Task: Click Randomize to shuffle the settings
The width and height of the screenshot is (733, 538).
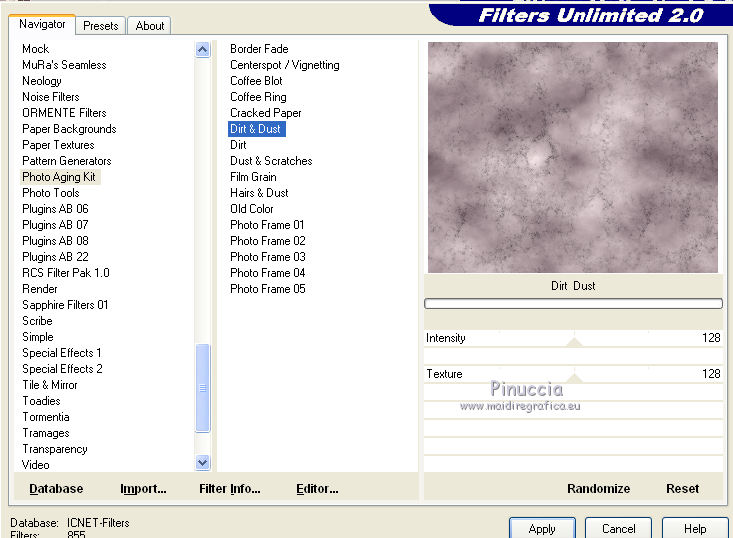Action: point(598,488)
